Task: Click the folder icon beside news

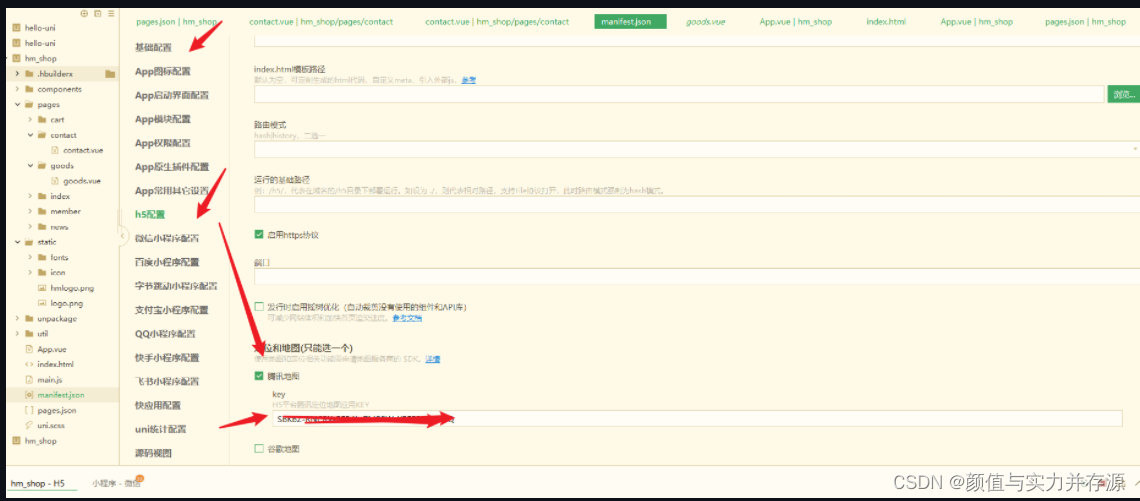Action: (x=41, y=227)
